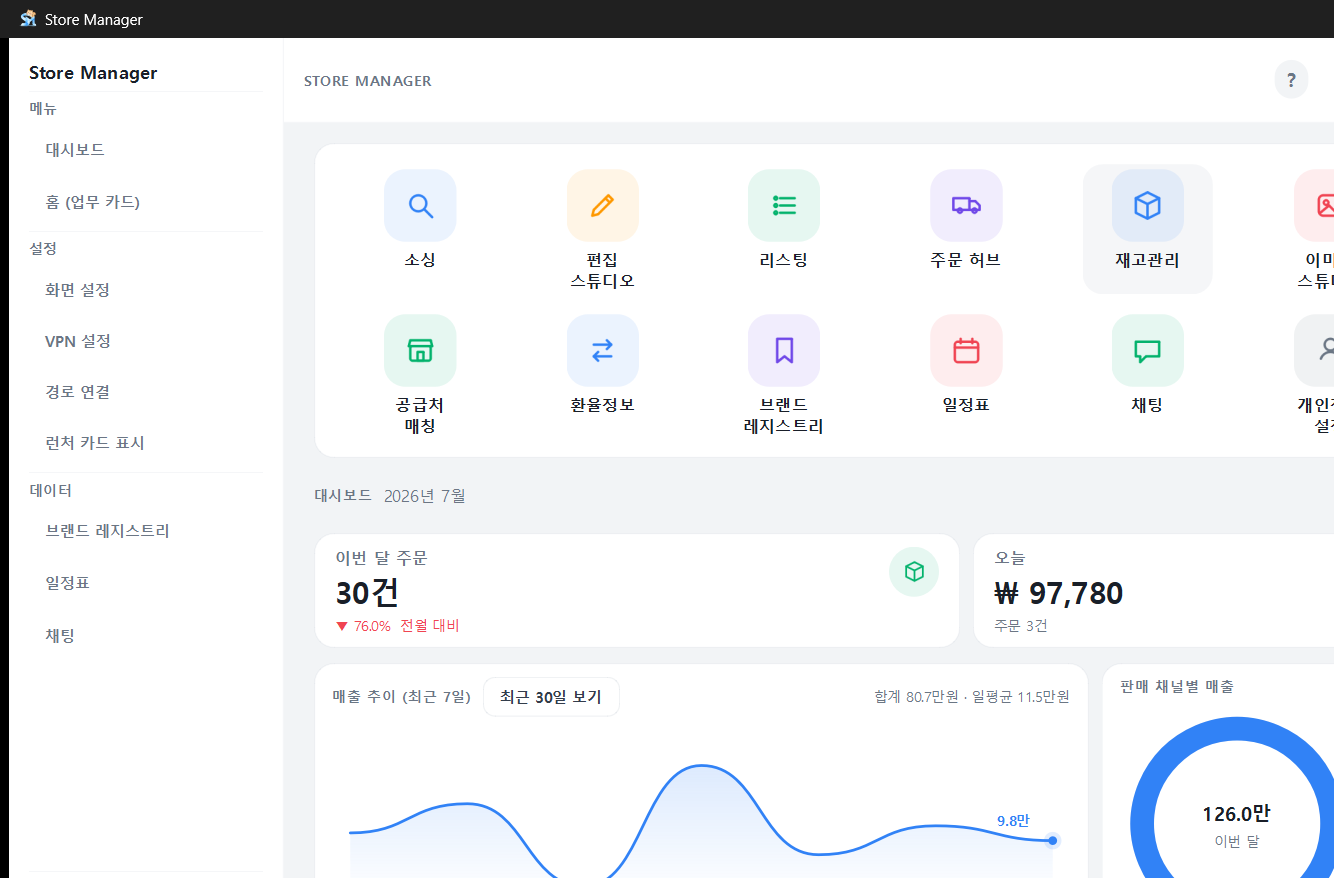Open 주문 허브 truck icon

point(966,206)
